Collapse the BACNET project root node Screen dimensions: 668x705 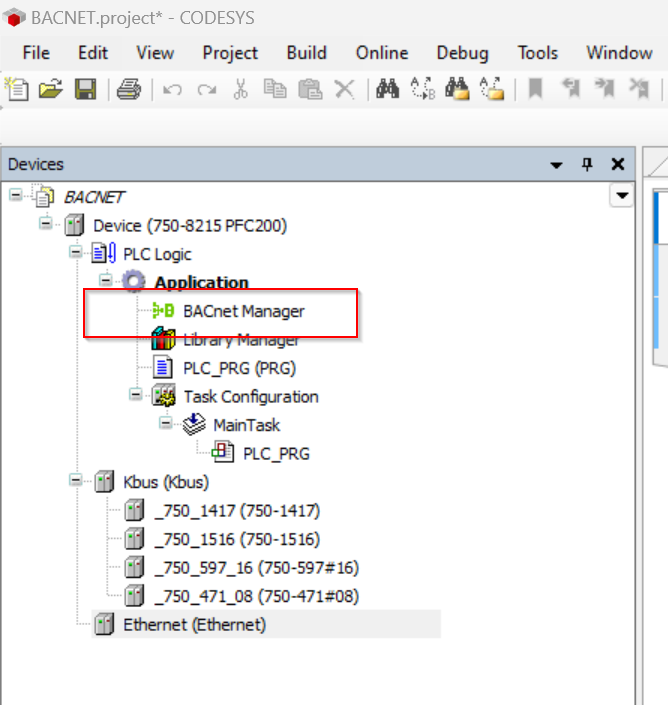15,195
